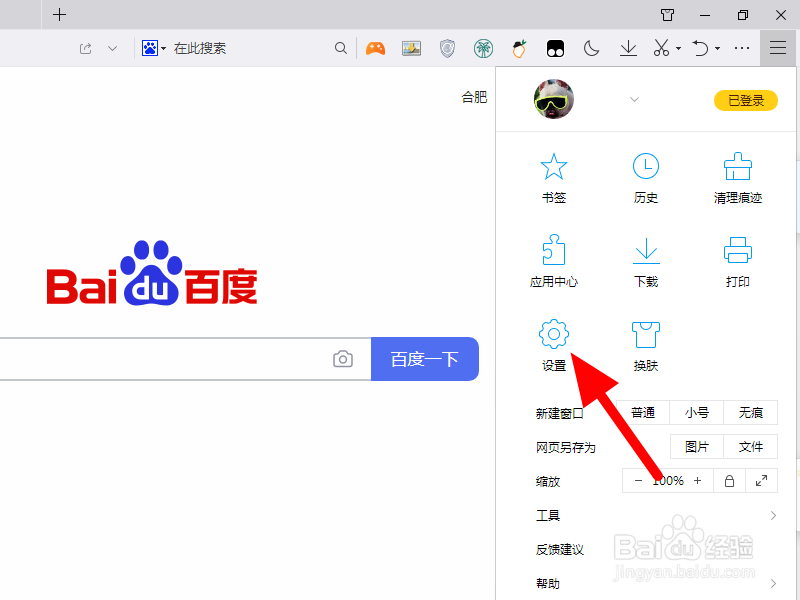
Task: Click the undo restore arrow icon
Action: click(x=701, y=48)
